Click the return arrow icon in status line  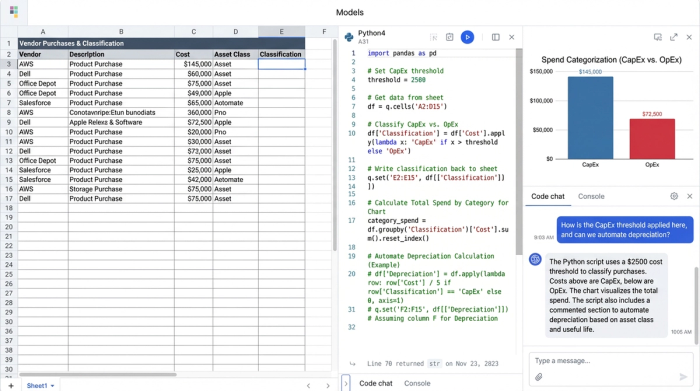click(353, 363)
